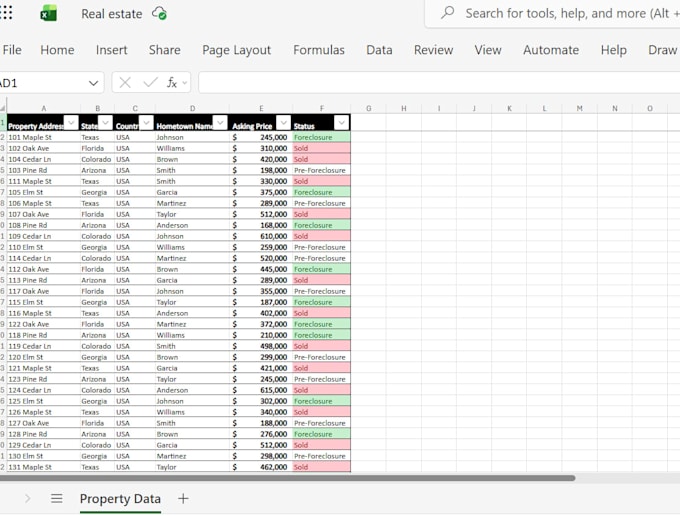Open the app launcher grid icon
Screen dimensions: 680x516
pos(5,13)
